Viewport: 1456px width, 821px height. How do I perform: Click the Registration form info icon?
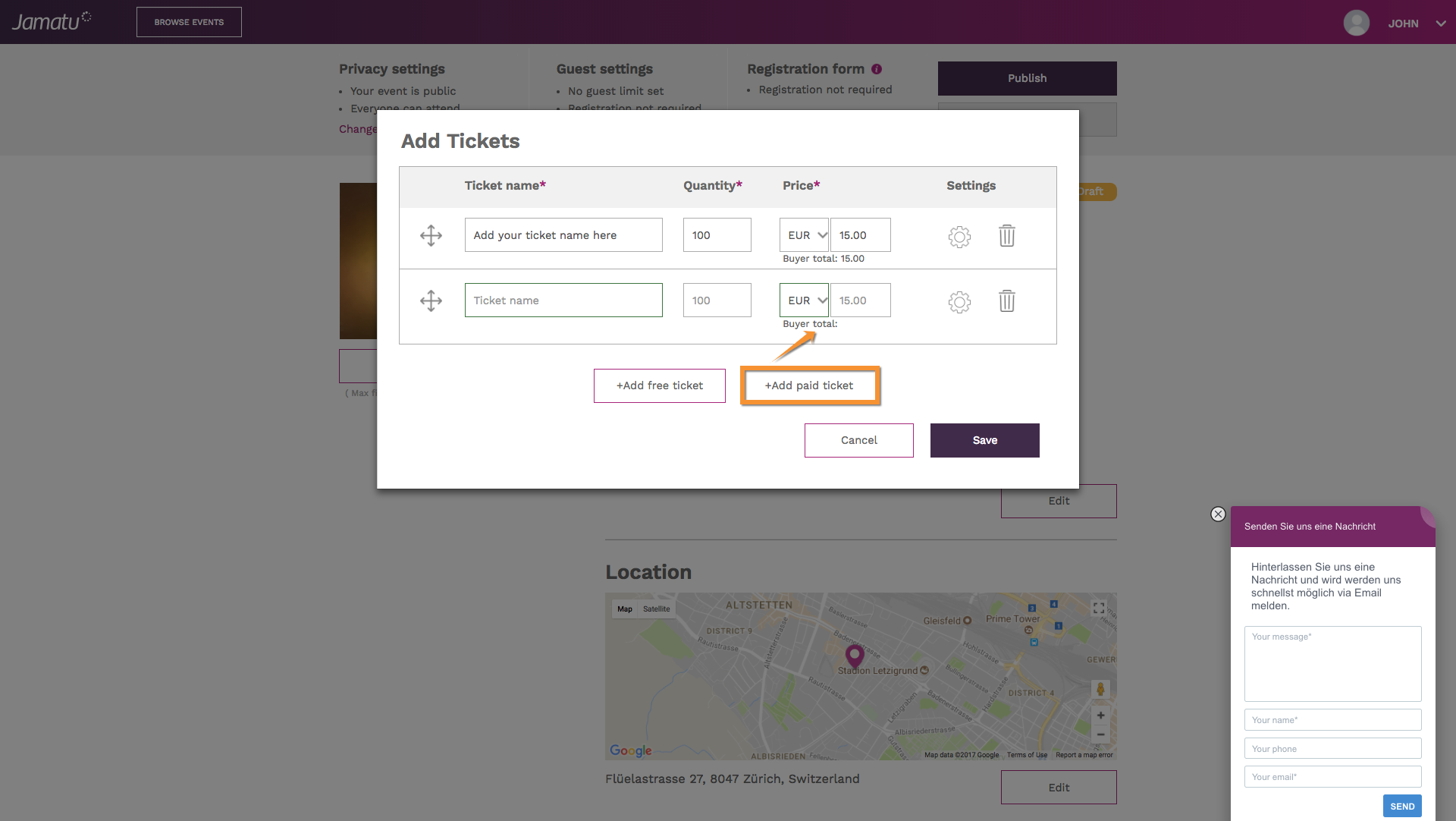pos(877,69)
